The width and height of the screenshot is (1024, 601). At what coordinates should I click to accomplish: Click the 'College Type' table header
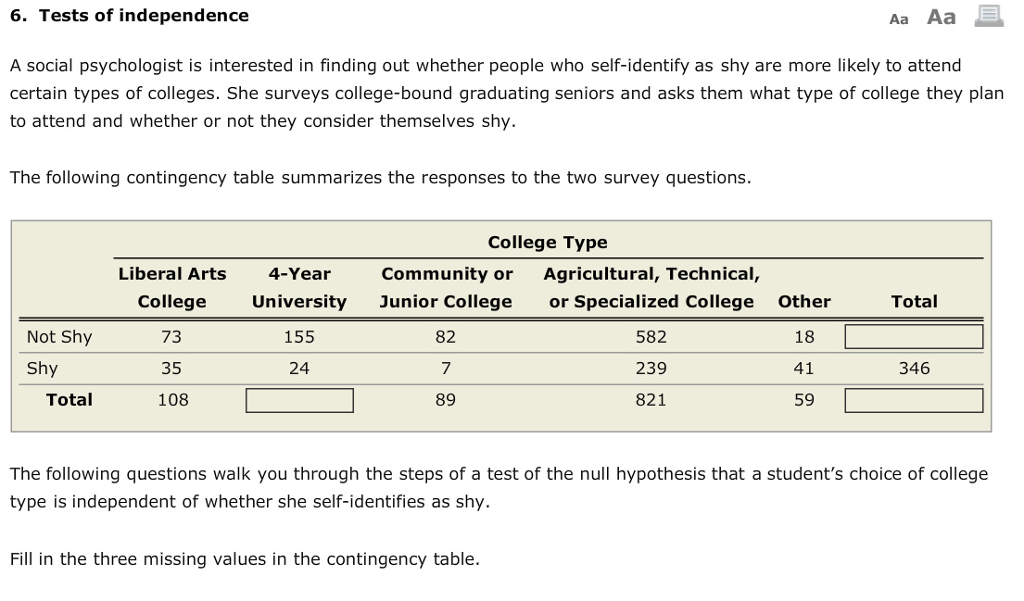pyautogui.click(x=547, y=242)
